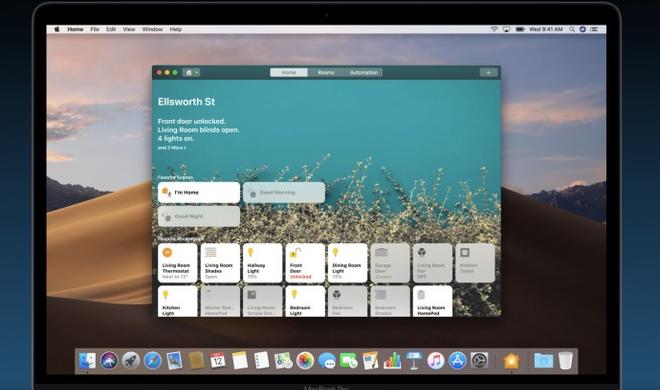
Task: Click the plus add button in toolbar
Action: [488, 72]
